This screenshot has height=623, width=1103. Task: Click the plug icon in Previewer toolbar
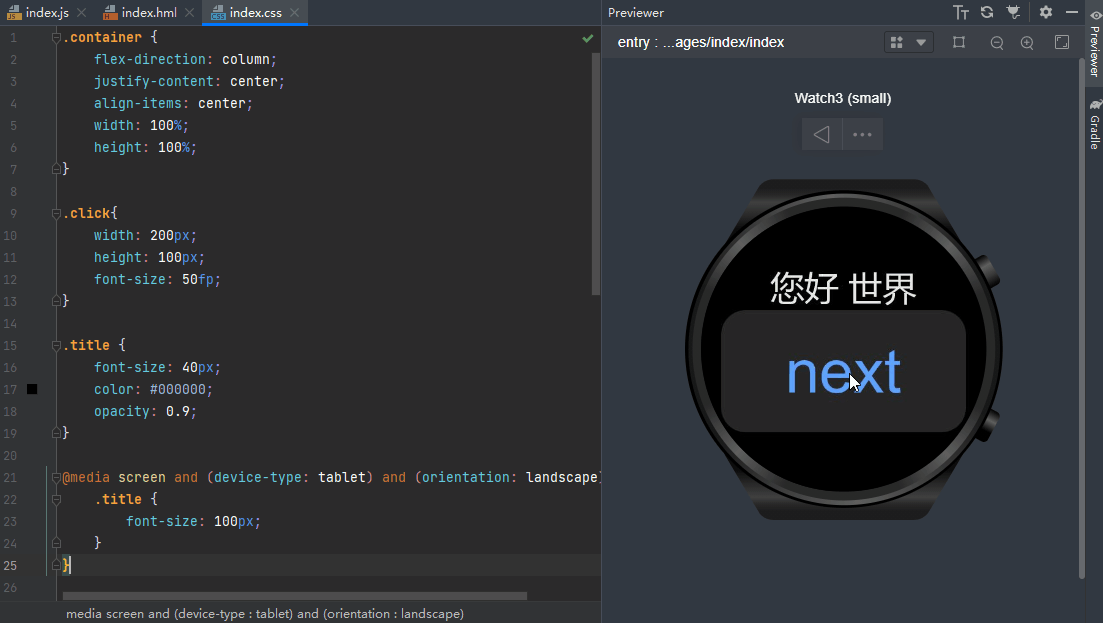(x=1013, y=12)
